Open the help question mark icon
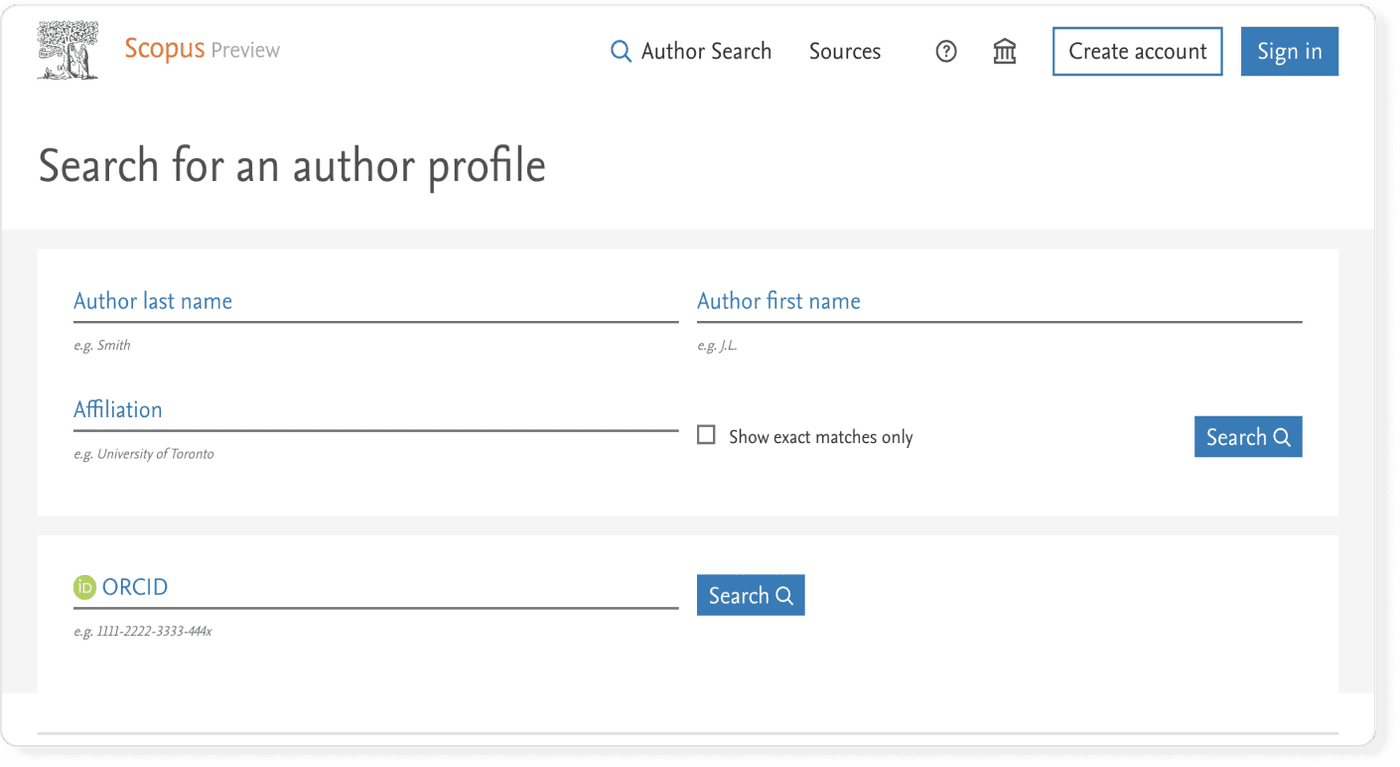 pyautogui.click(x=946, y=51)
